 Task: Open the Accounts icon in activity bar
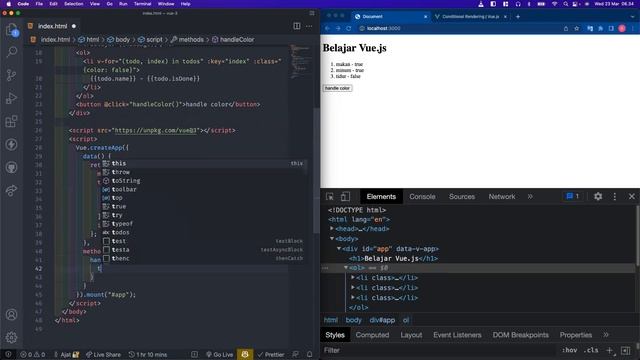pos(12,314)
